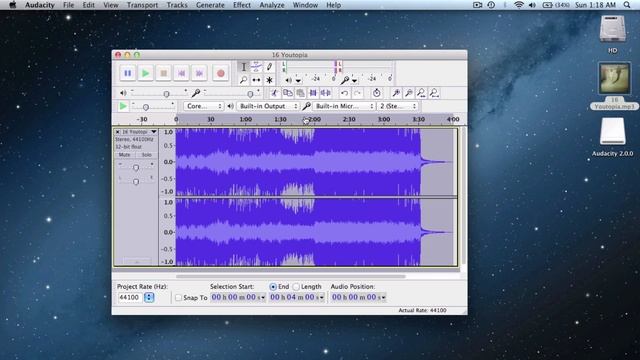Click the Paste icon in edit toolbar
This screenshot has width=640, height=360.
tap(300, 93)
